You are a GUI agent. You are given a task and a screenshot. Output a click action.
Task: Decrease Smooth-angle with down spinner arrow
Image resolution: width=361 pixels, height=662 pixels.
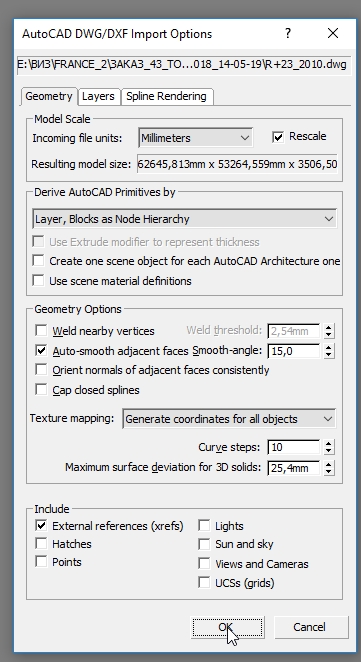329,354
